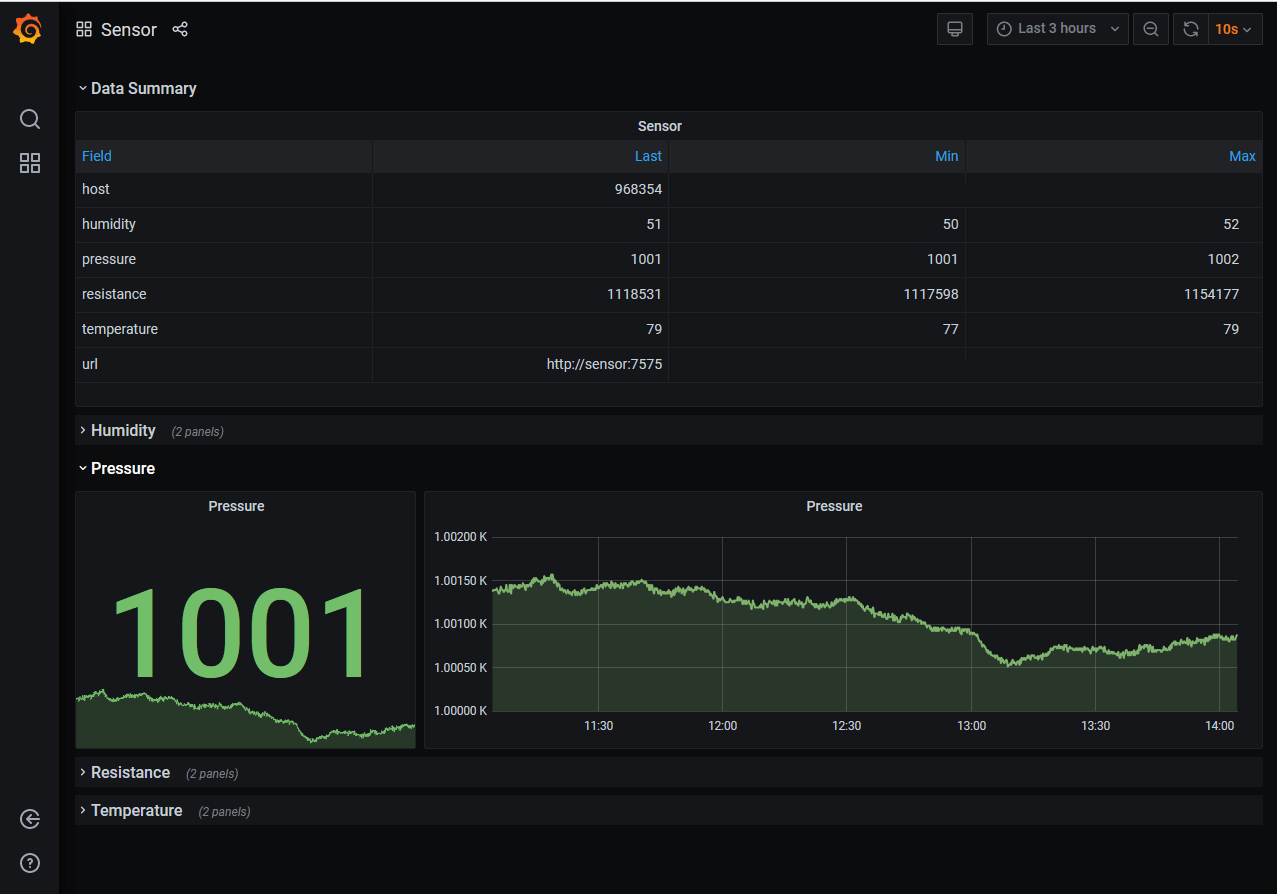Zoom out time range with magnifier icon
Viewport: 1277px width, 894px height.
point(1151,29)
